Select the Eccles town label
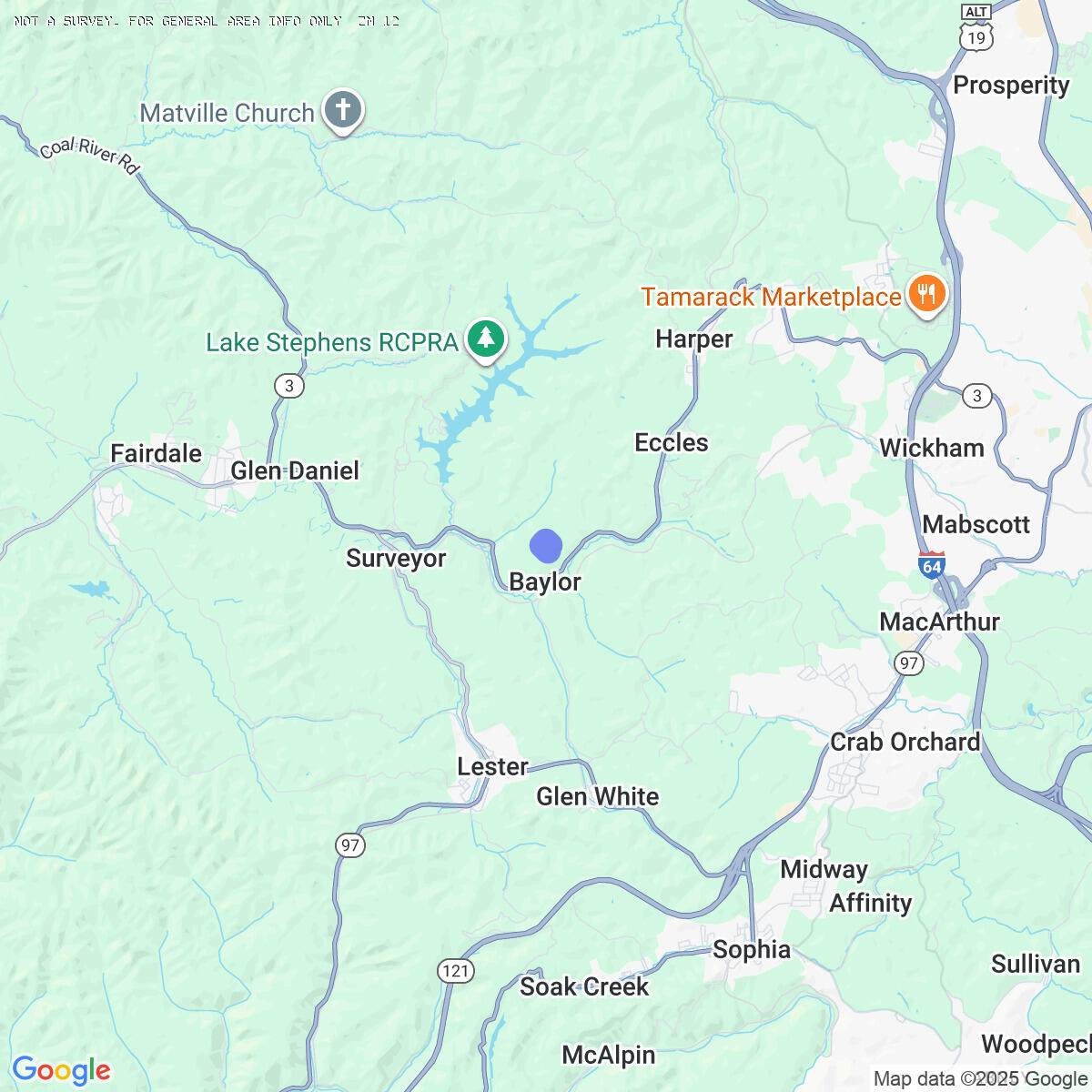Image resolution: width=1092 pixels, height=1092 pixels. click(672, 443)
